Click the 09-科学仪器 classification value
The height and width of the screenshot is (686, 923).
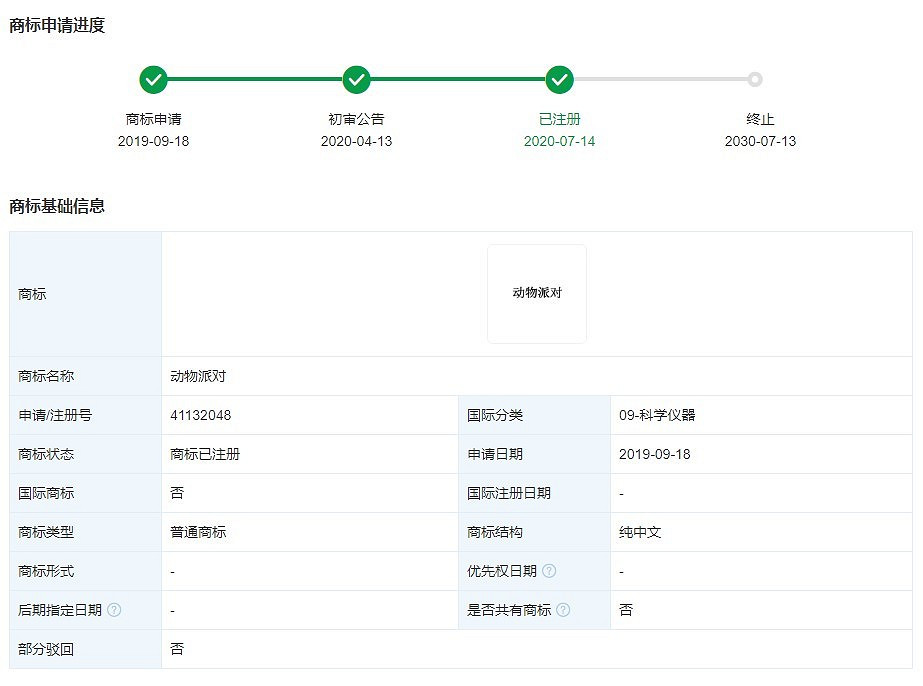pos(657,415)
